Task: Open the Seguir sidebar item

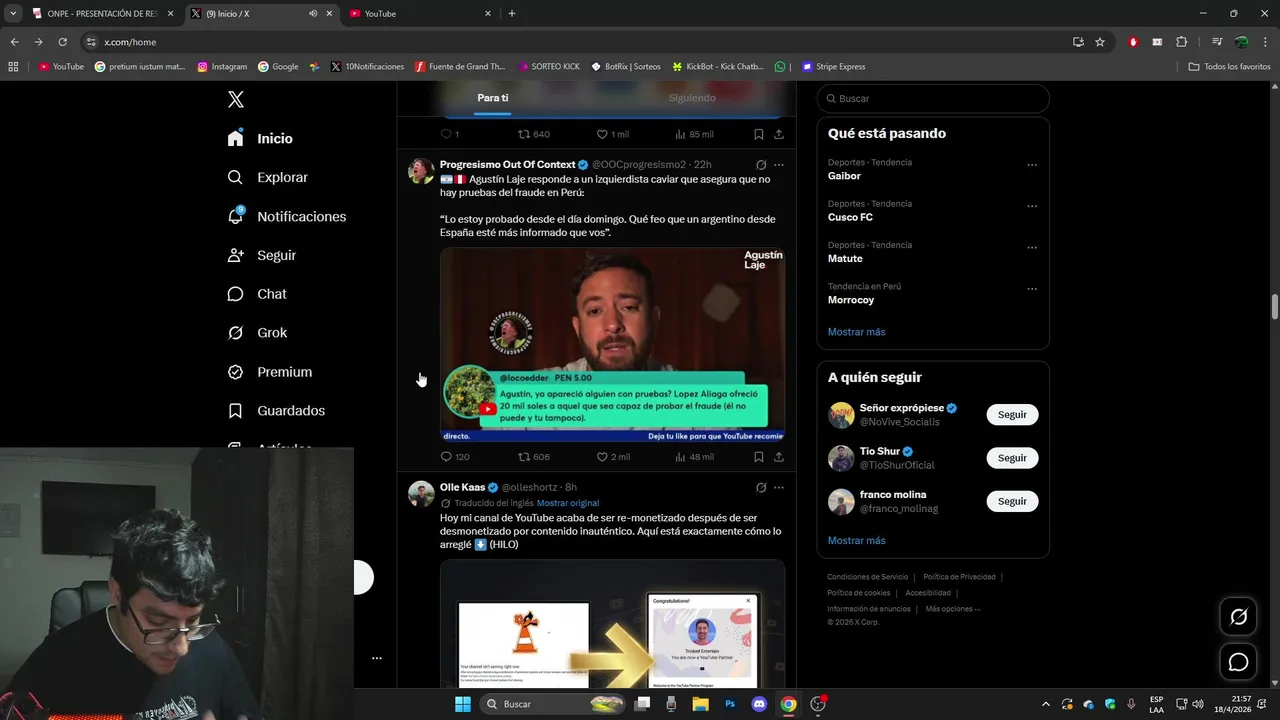Action: click(262, 255)
